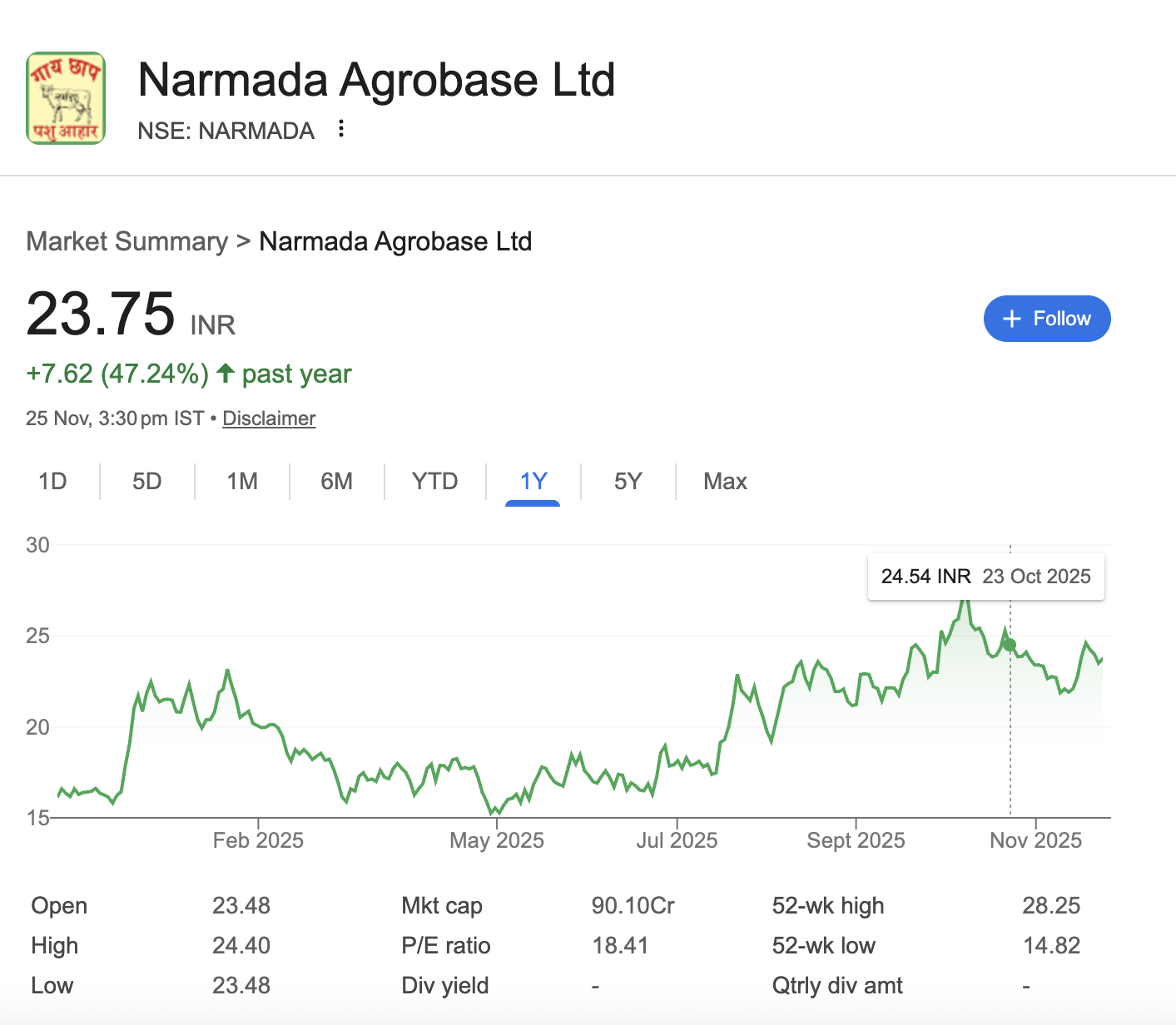Select the 5D time range tab

tap(147, 482)
